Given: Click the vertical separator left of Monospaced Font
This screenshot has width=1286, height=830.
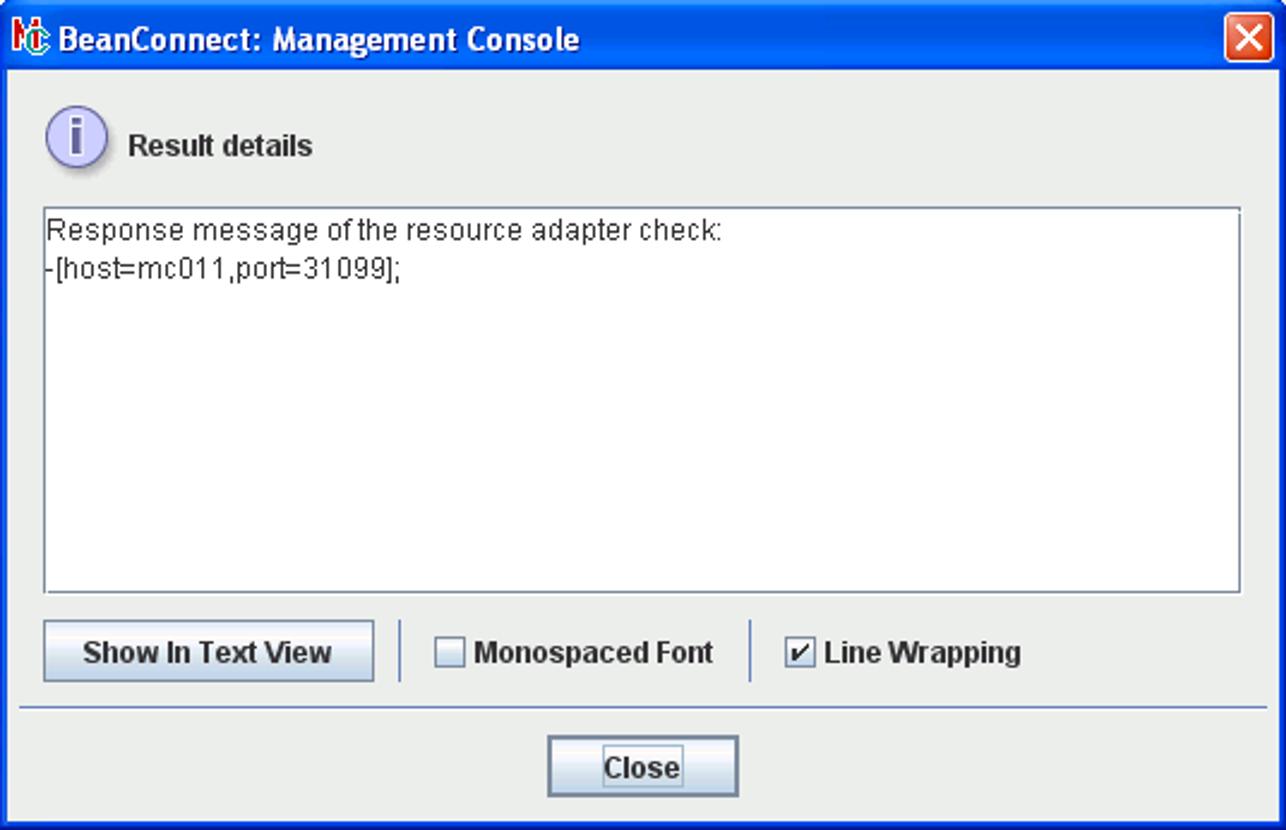Looking at the screenshot, I should click(x=400, y=651).
